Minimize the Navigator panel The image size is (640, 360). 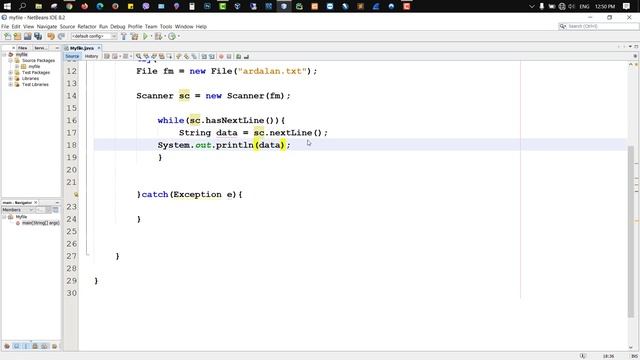57,202
